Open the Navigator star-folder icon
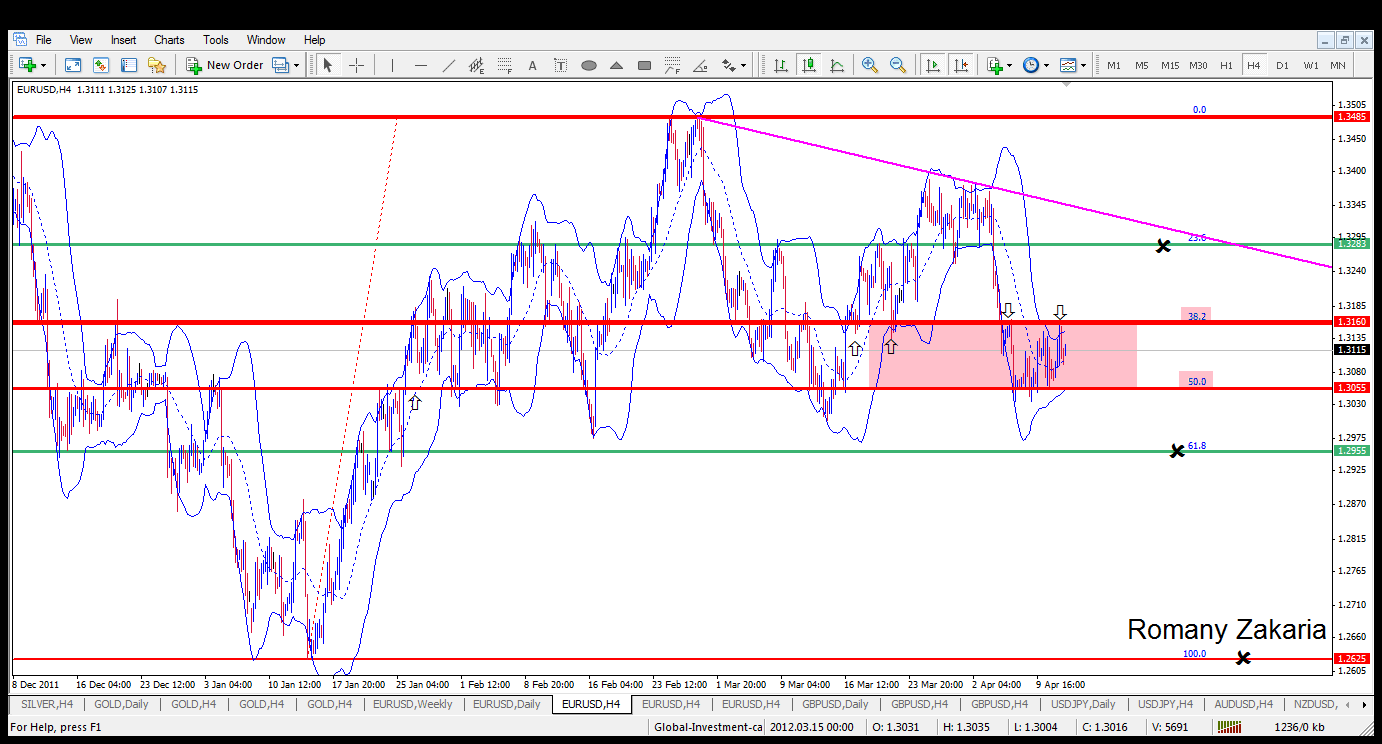This screenshot has width=1382, height=744. [x=157, y=65]
